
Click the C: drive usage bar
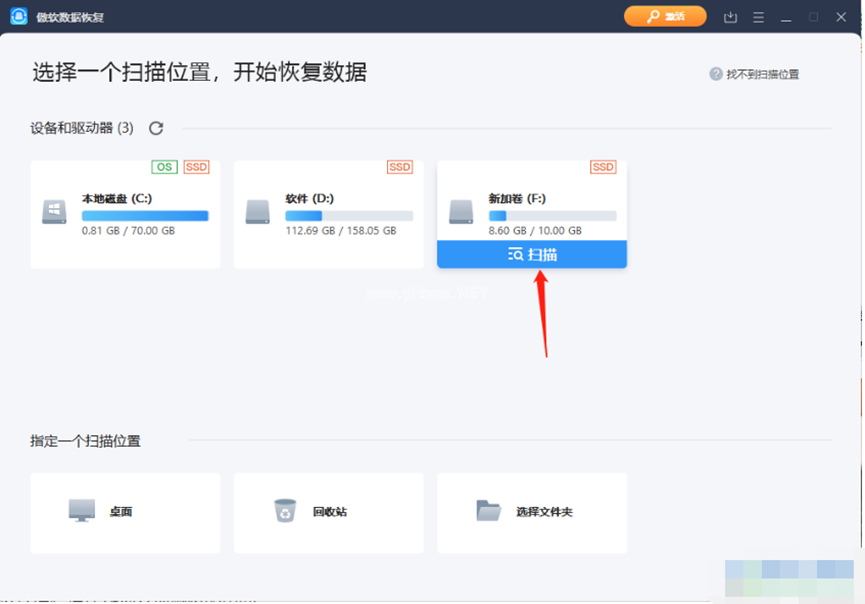tap(145, 216)
